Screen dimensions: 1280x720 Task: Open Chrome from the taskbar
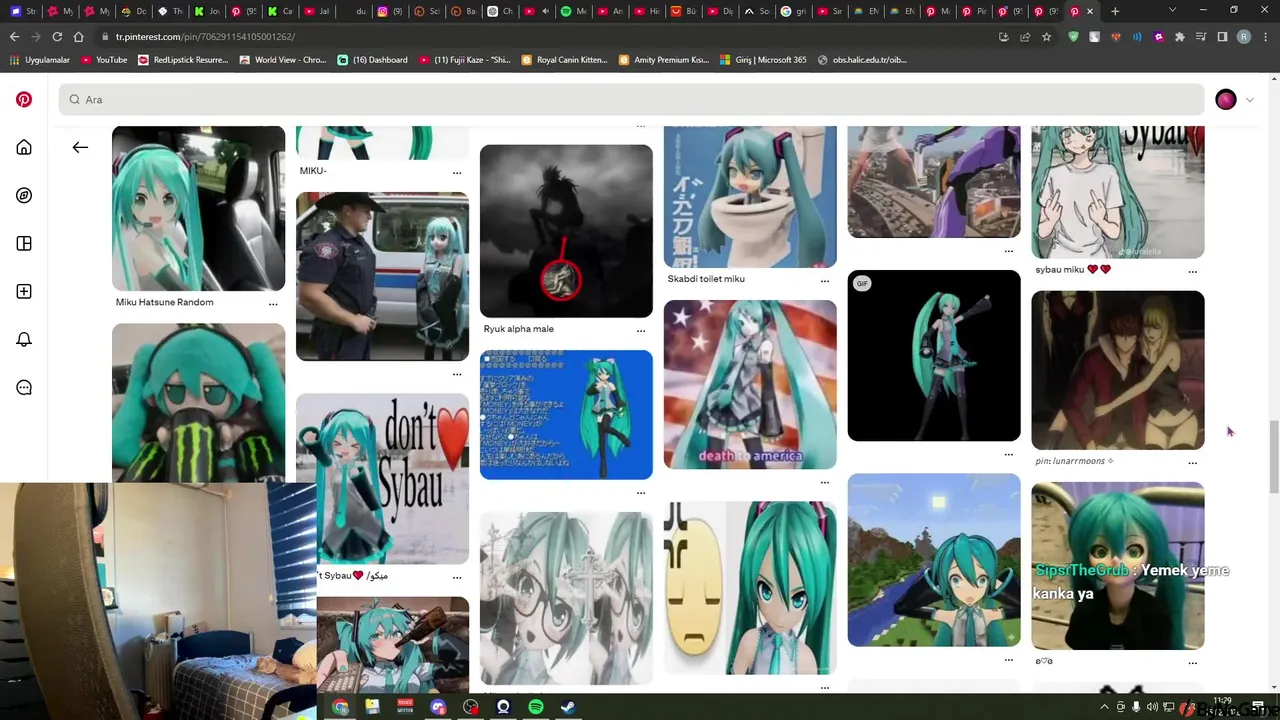click(x=341, y=707)
